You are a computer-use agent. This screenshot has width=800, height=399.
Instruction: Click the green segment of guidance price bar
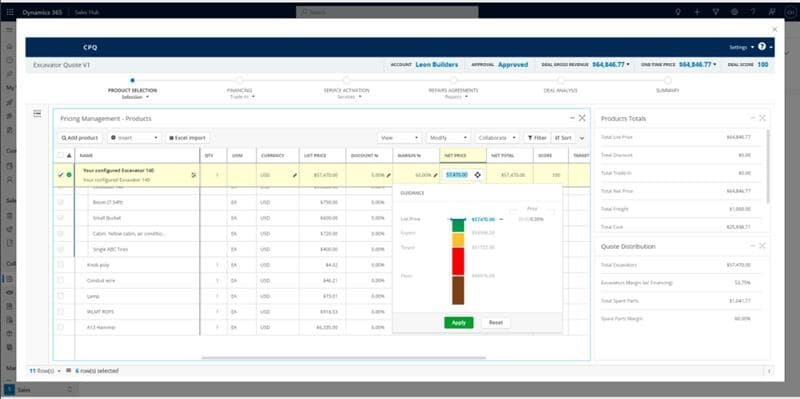tap(458, 225)
